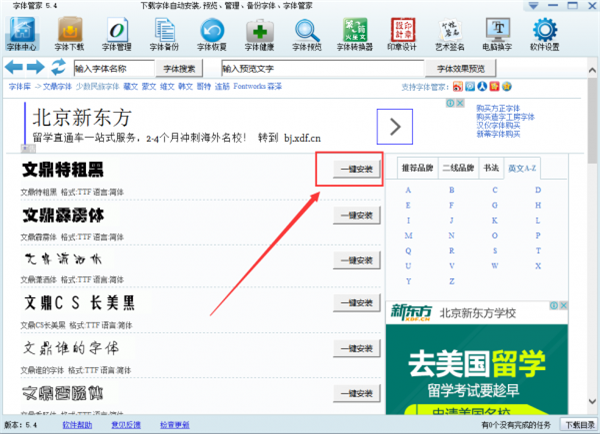Open the 字体下载 font download tool
The image size is (600, 434).
68,33
